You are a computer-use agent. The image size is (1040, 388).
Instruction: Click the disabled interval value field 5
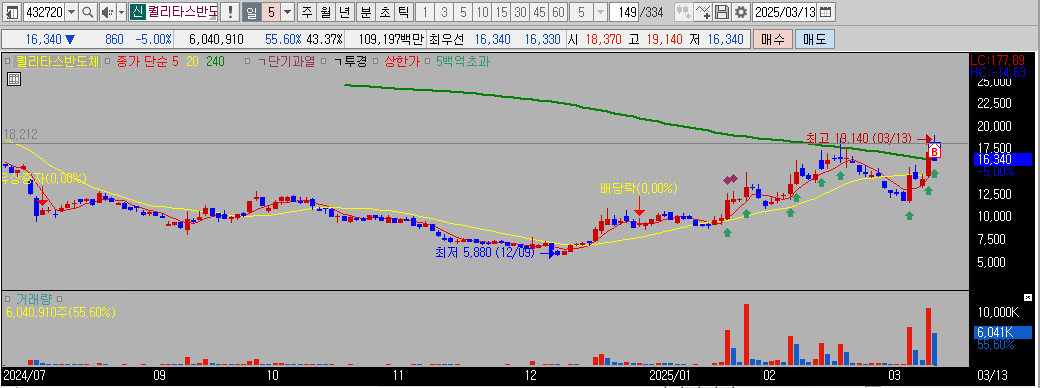tap(582, 11)
